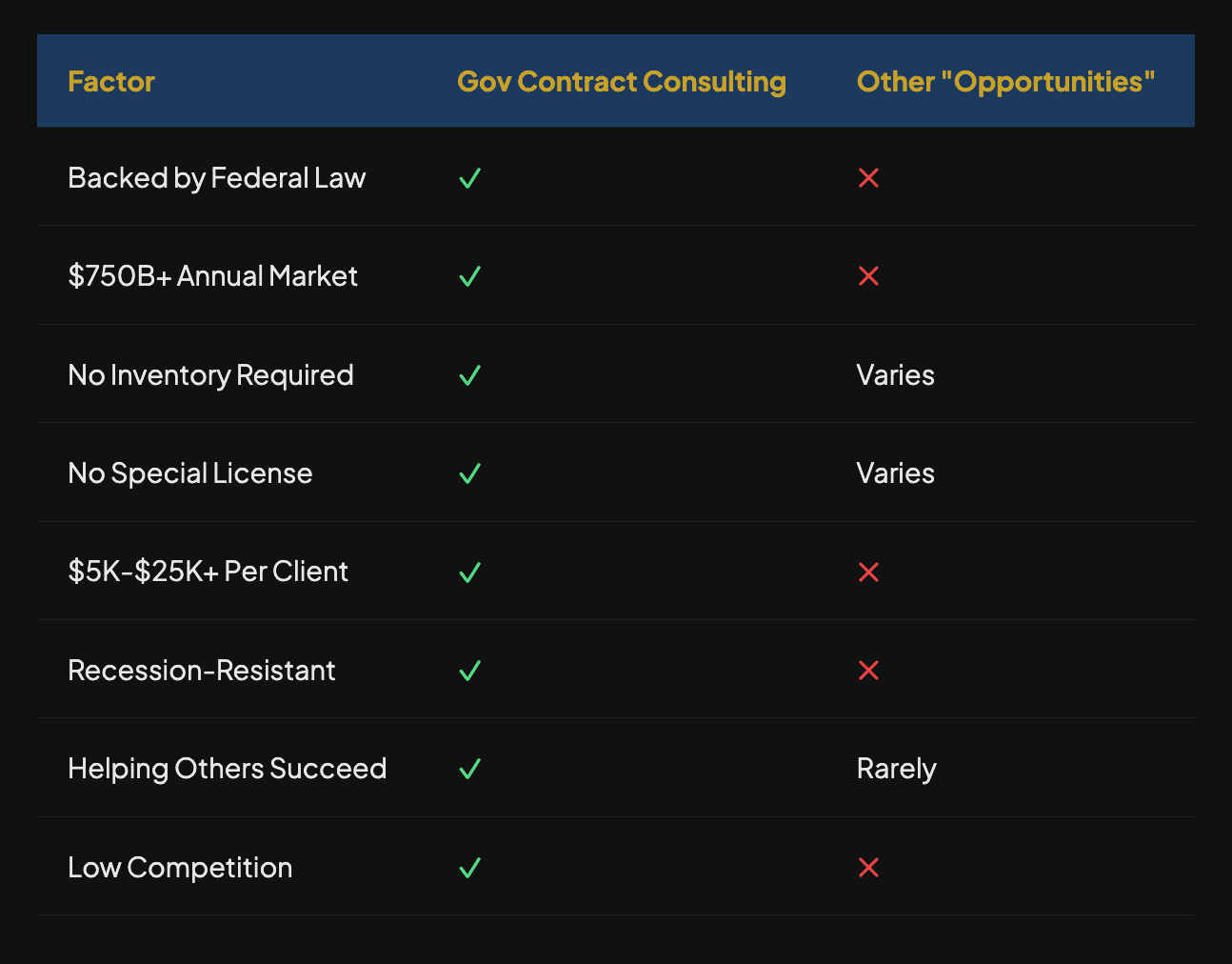
Task: Click the Factor column header
Action: [x=111, y=82]
